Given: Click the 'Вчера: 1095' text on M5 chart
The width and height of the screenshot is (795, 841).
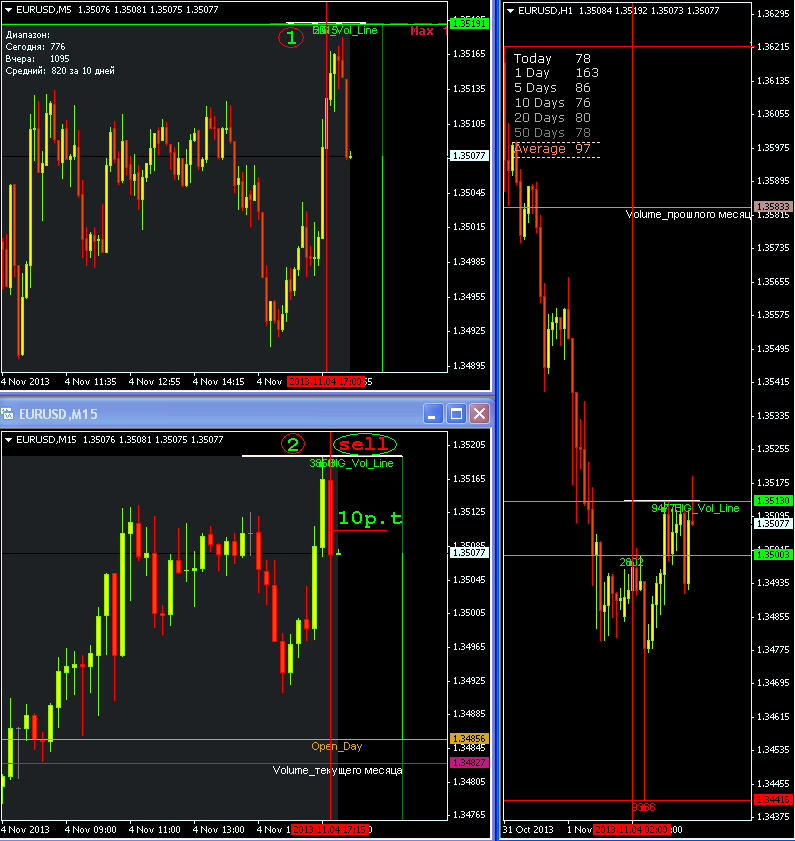Looking at the screenshot, I should coord(38,59).
